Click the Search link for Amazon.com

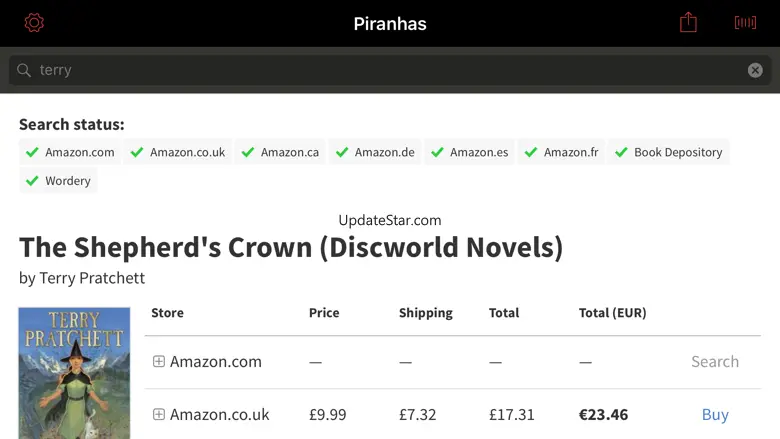(x=715, y=362)
